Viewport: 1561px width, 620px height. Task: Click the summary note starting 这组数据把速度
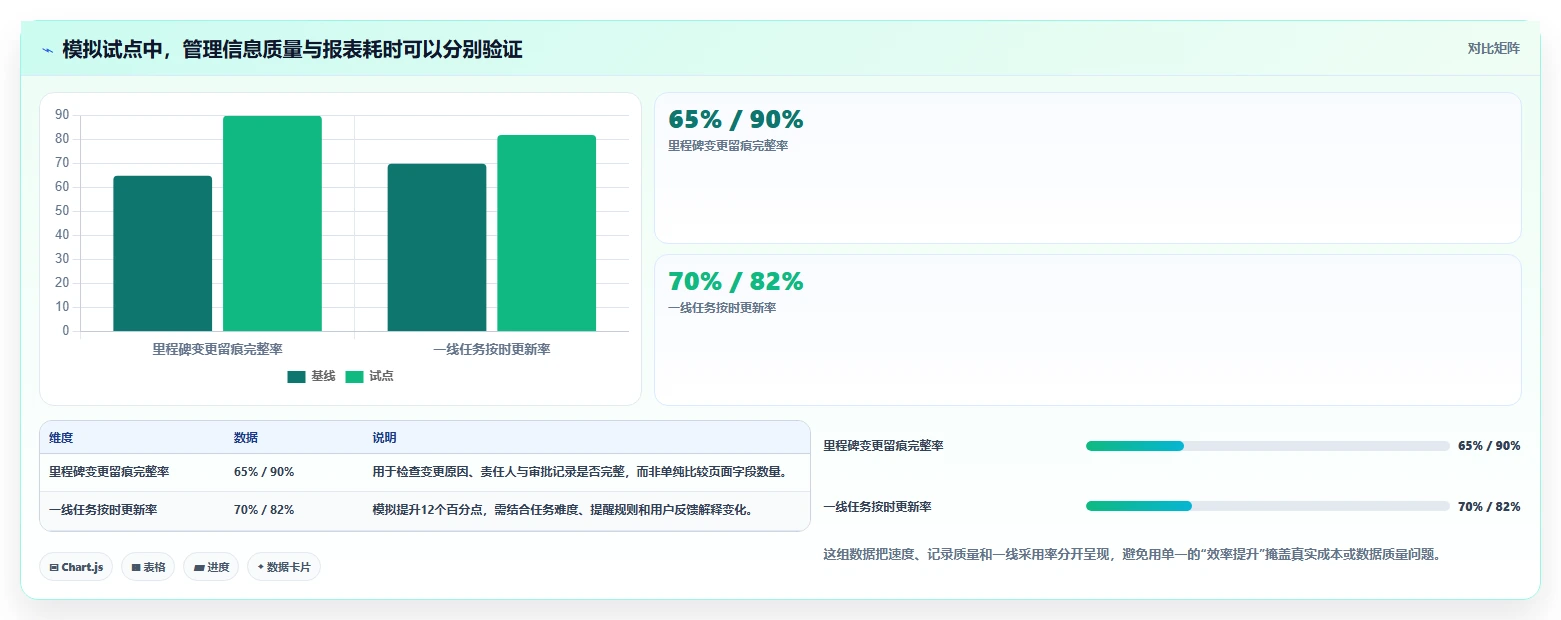1131,554
